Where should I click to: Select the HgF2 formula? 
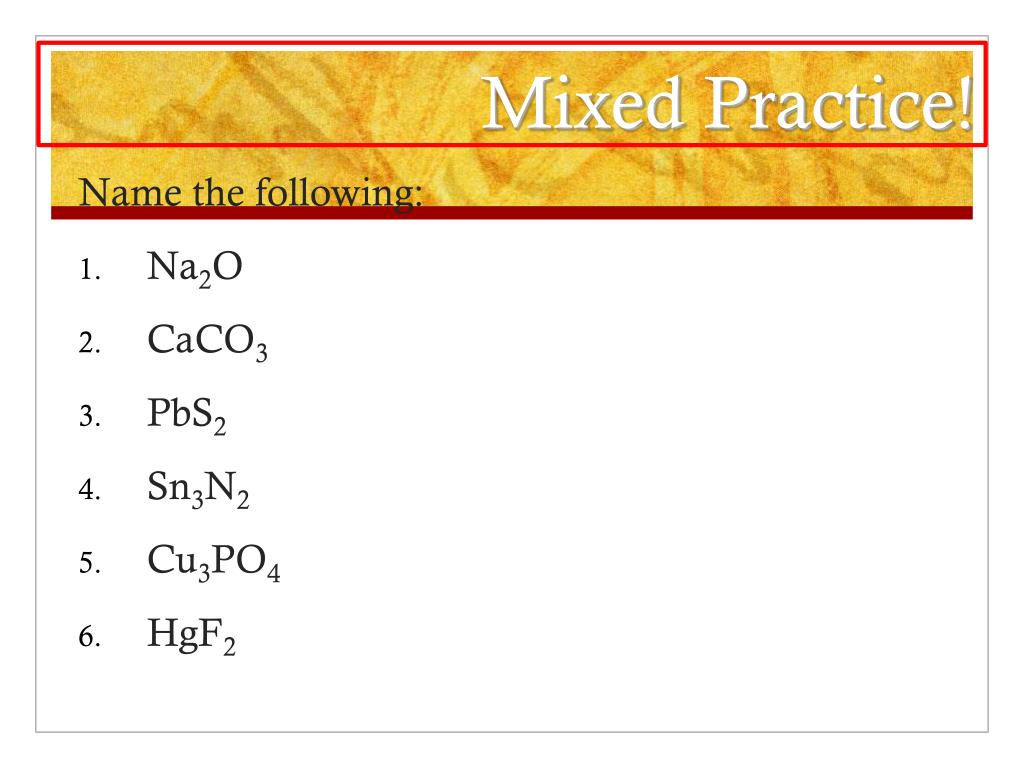[x=191, y=635]
